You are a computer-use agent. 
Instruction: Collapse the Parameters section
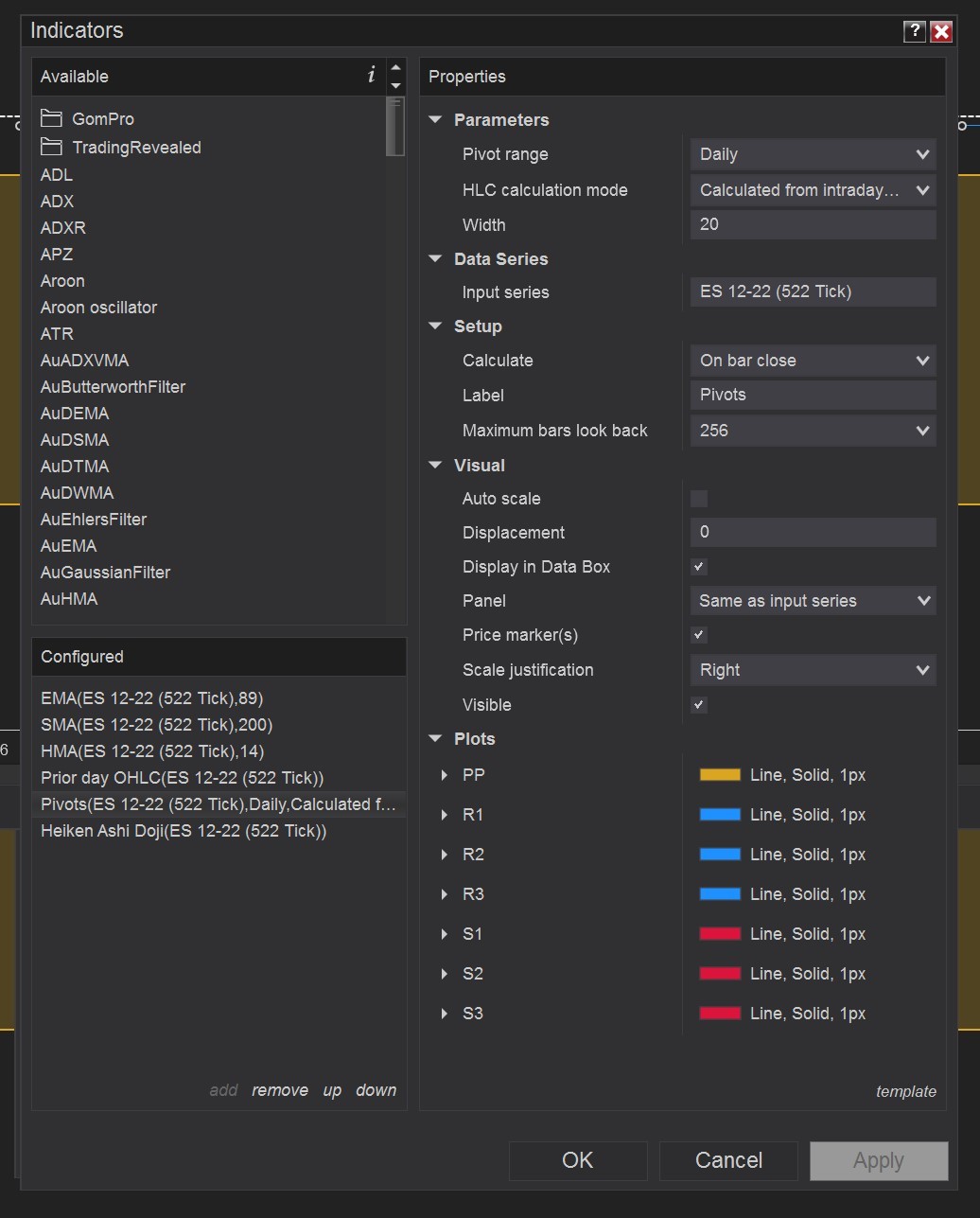[x=436, y=120]
